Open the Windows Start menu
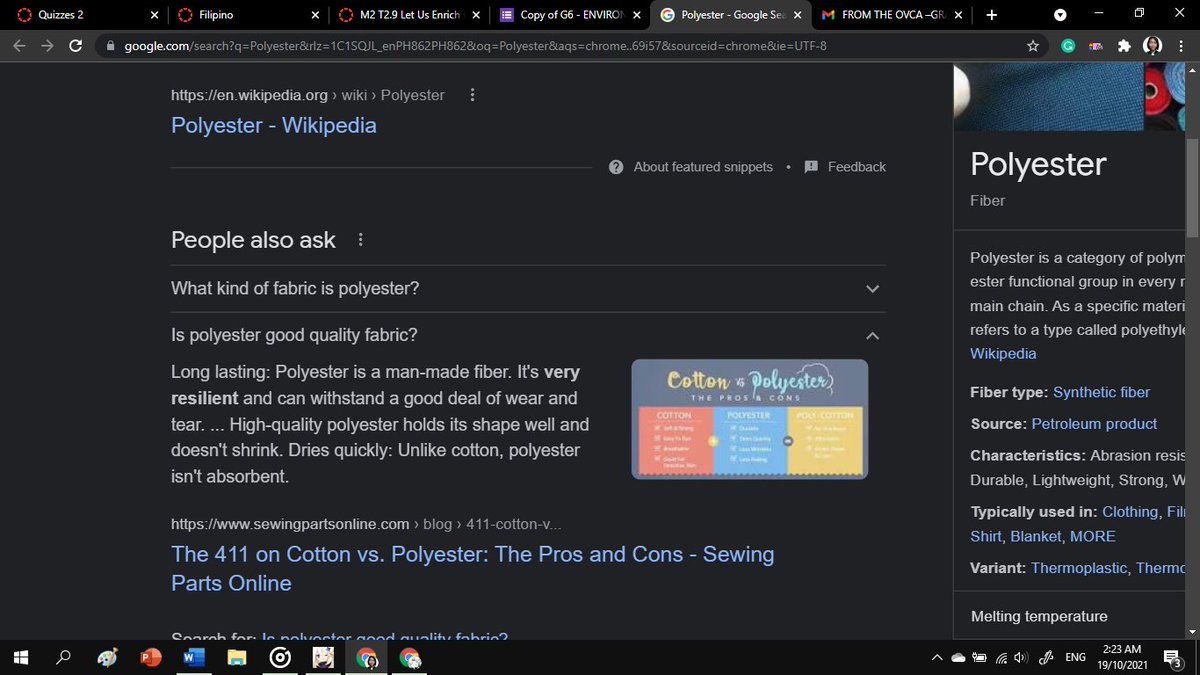Viewport: 1200px width, 675px height. [x=20, y=657]
